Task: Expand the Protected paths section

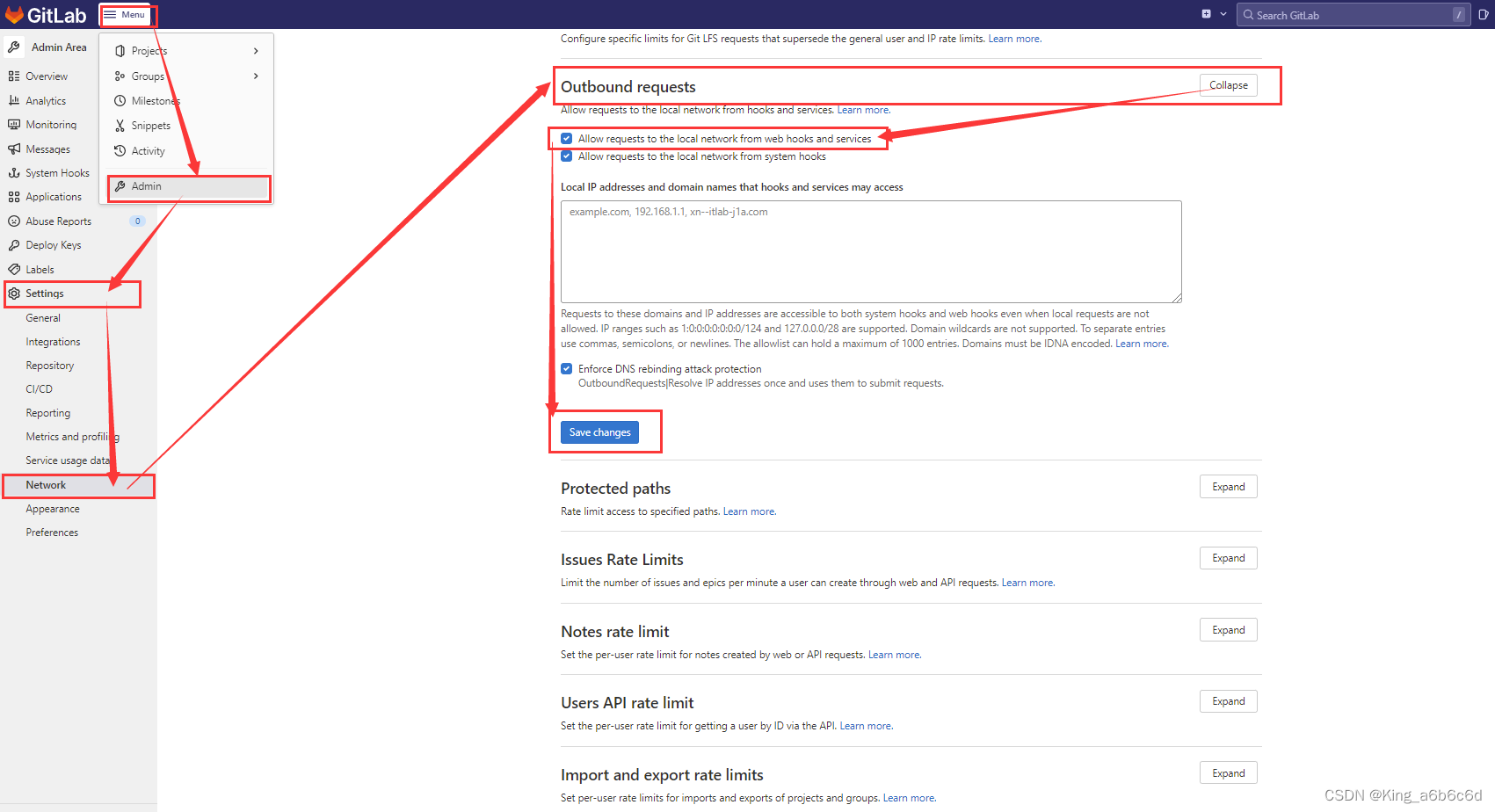Action: (1228, 487)
